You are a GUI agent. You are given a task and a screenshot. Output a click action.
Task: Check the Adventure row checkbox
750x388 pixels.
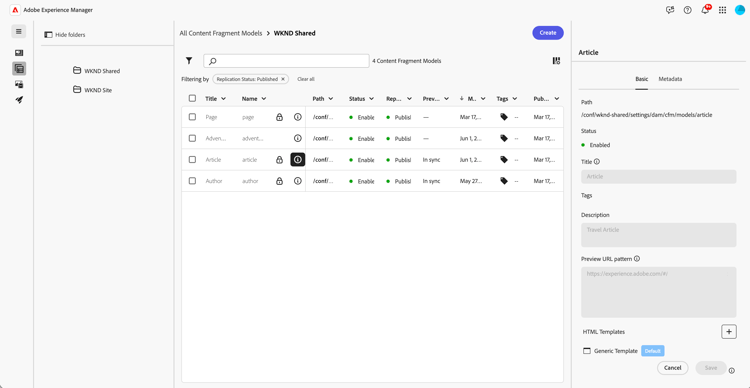[x=192, y=138]
